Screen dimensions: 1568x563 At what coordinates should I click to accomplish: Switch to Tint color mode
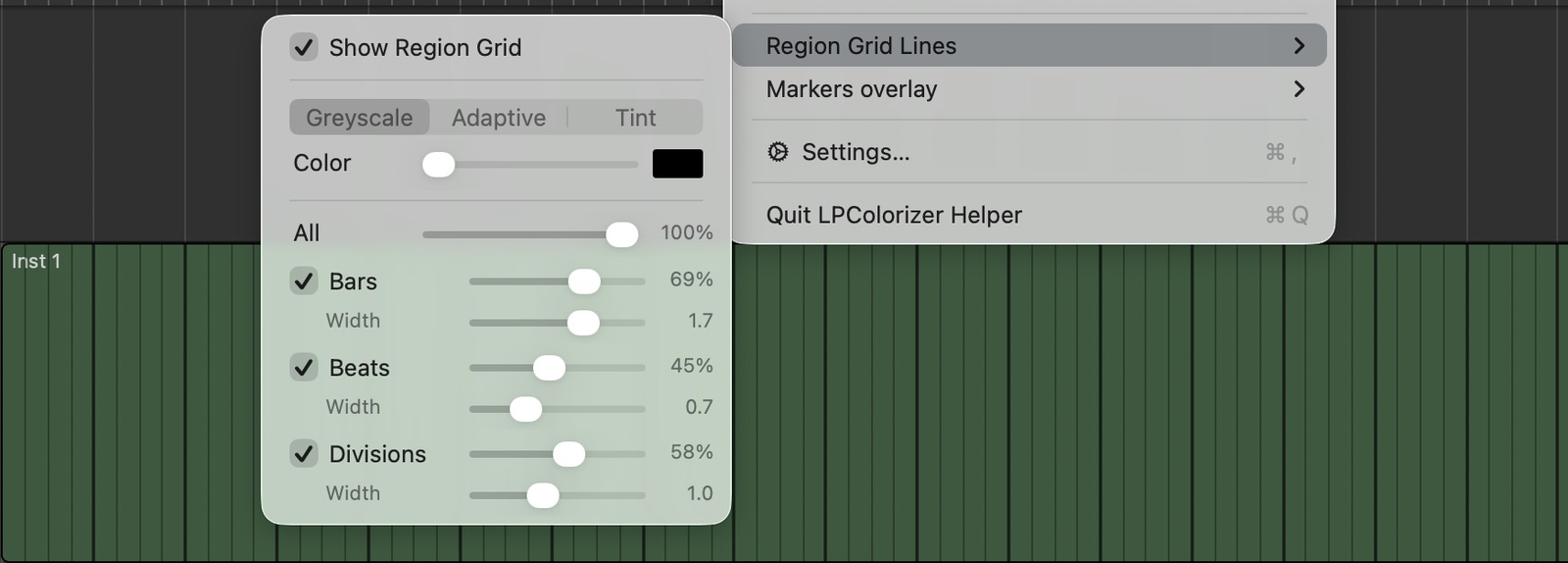[635, 118]
